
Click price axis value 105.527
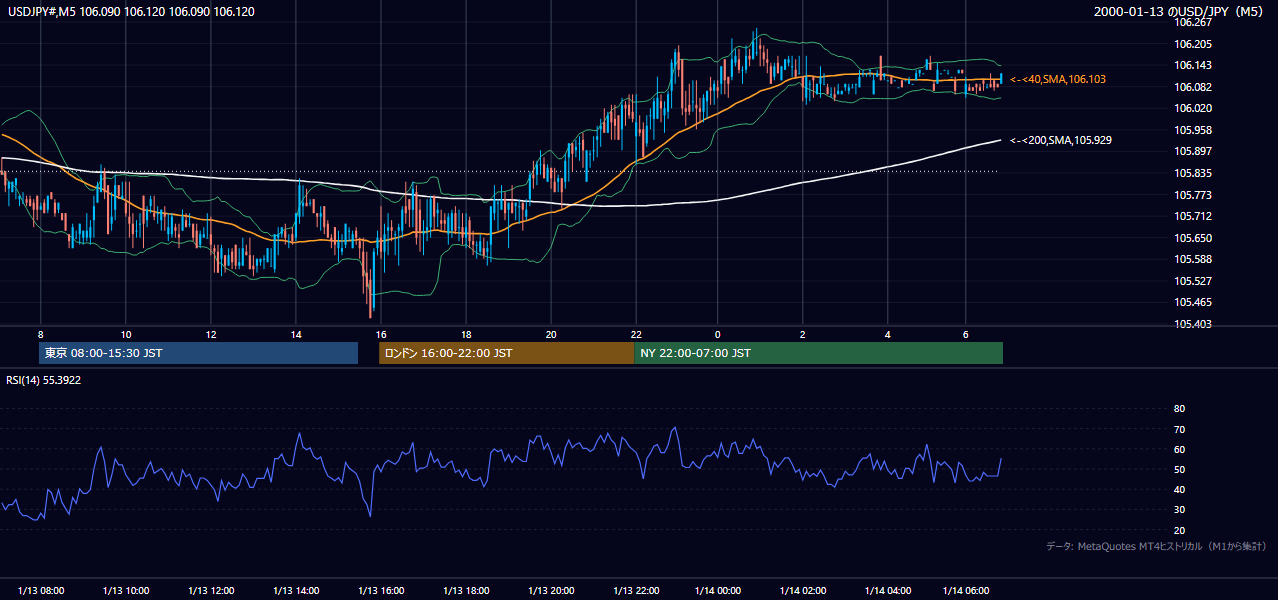[x=1193, y=281]
